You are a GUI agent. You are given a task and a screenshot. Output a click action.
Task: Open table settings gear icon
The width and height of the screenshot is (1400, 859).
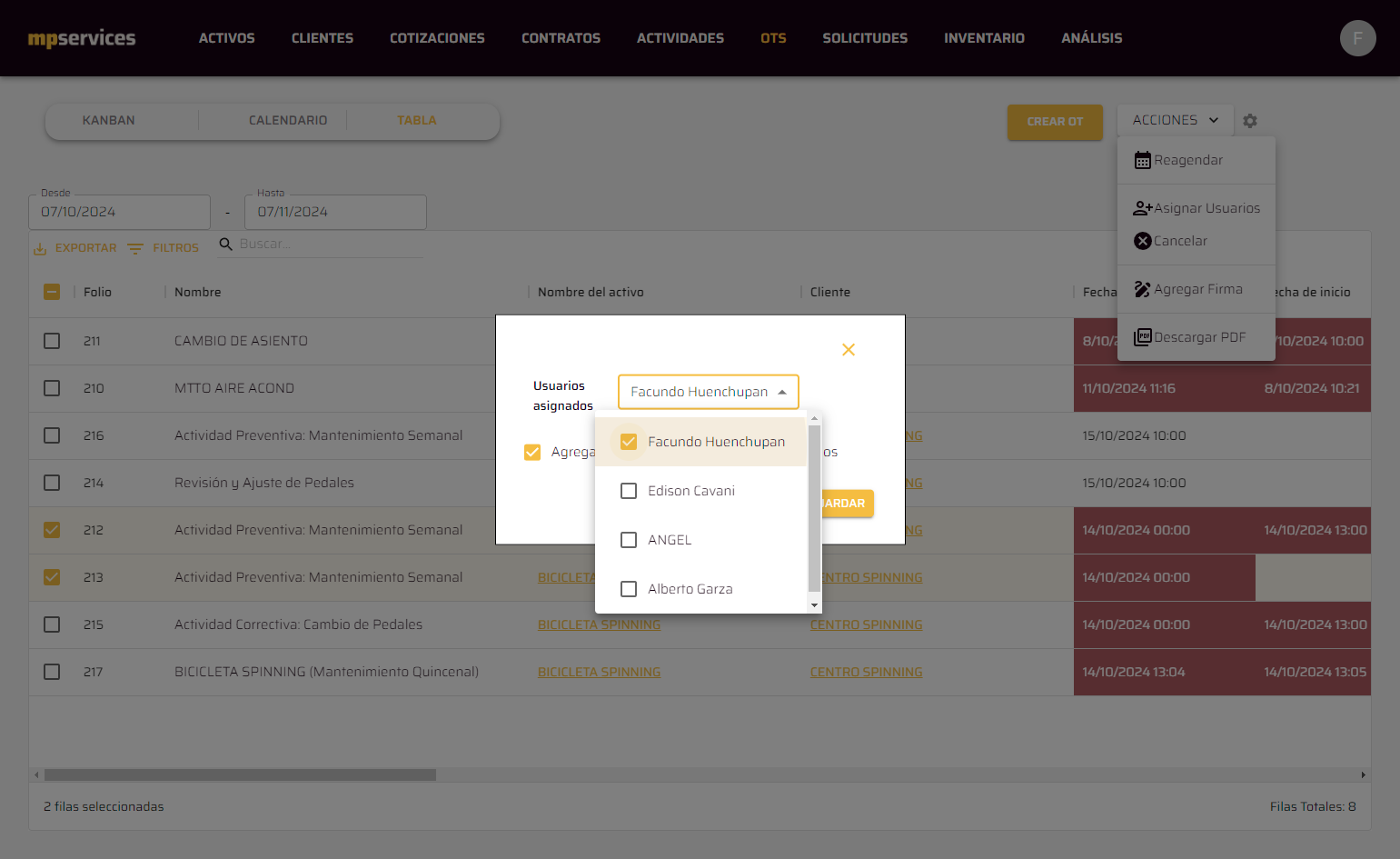1250,121
